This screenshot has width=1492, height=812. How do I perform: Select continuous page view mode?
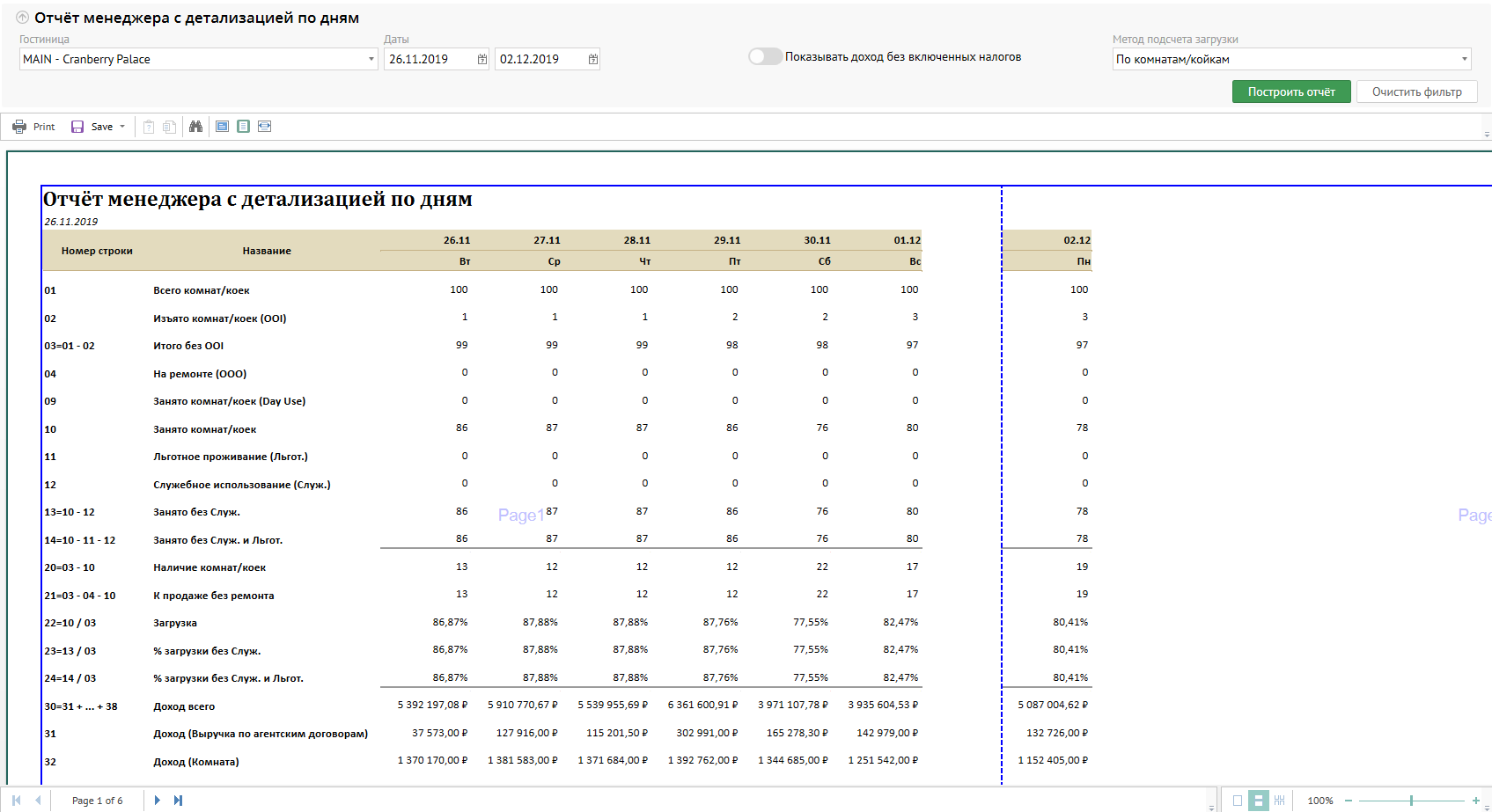point(1258,800)
